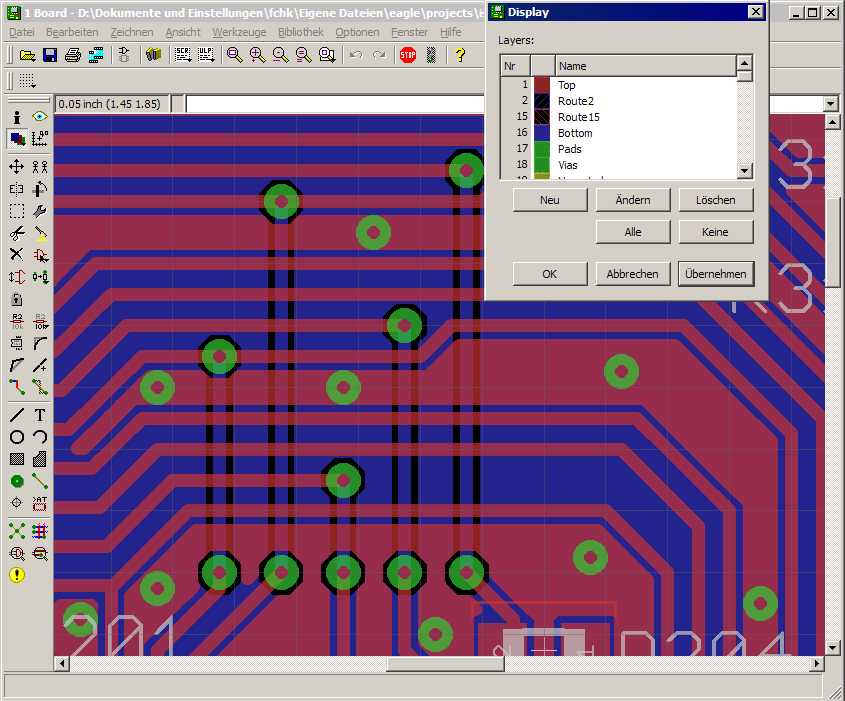
Task: Save the board with the floppy icon
Action: 50,55
